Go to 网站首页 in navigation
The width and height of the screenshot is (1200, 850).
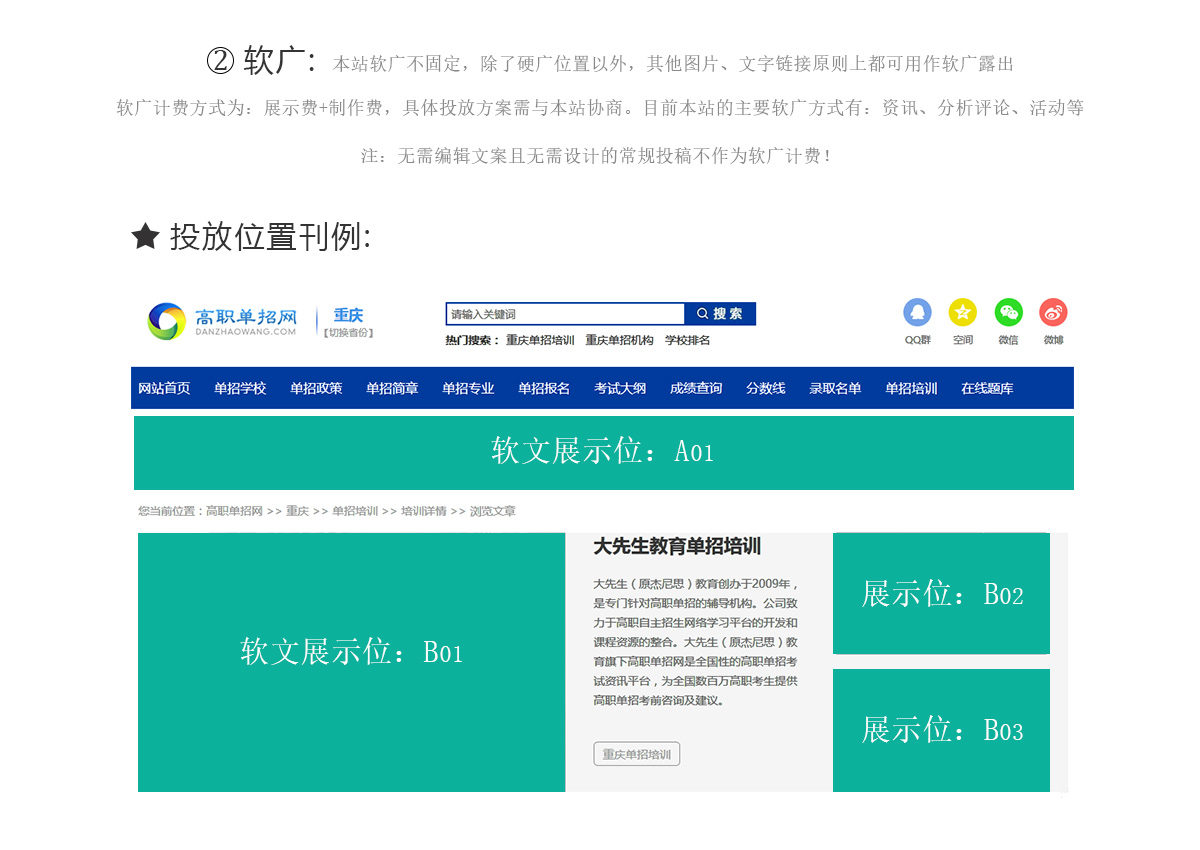coord(164,388)
